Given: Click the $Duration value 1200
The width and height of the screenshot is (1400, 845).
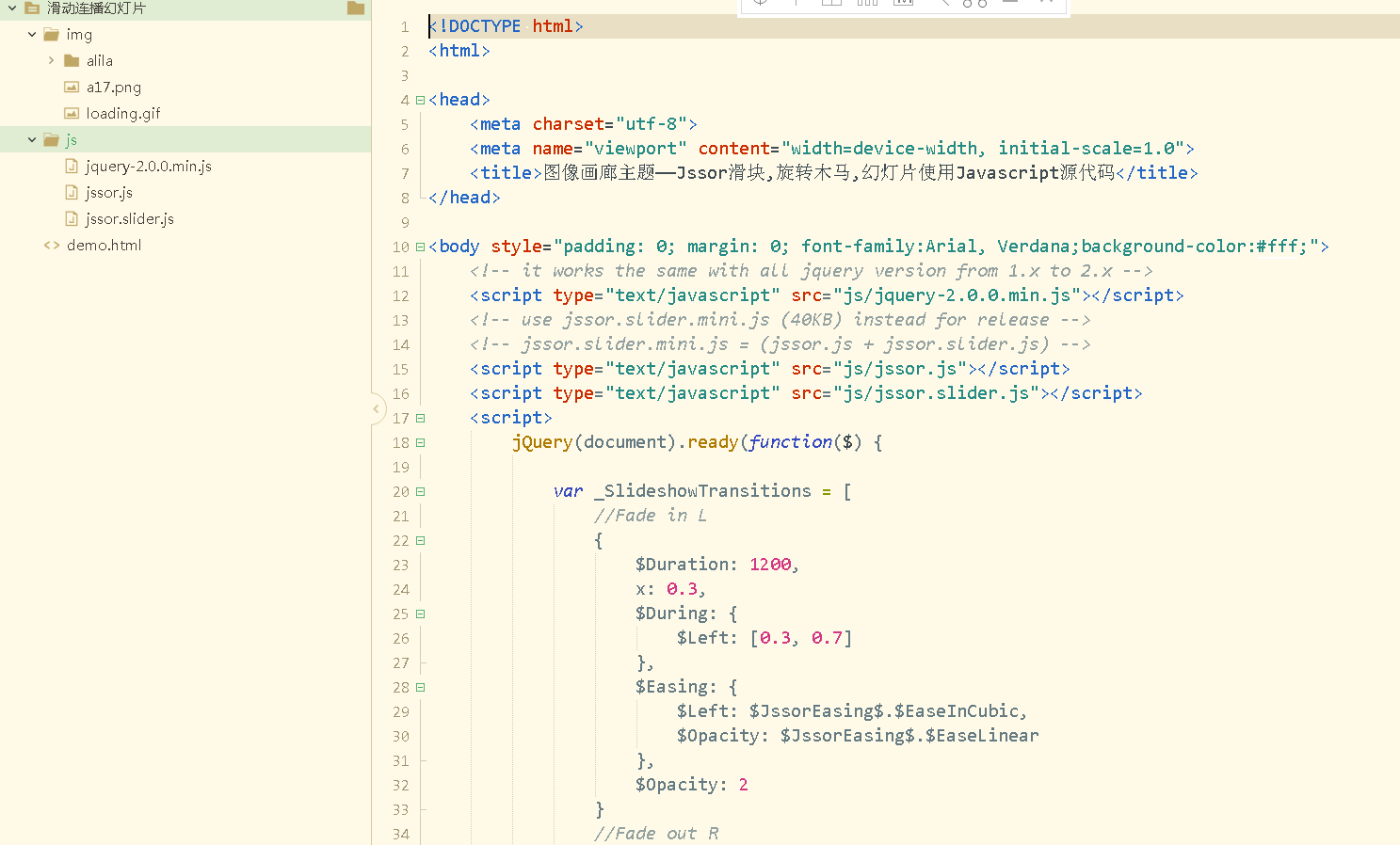Looking at the screenshot, I should tap(770, 565).
